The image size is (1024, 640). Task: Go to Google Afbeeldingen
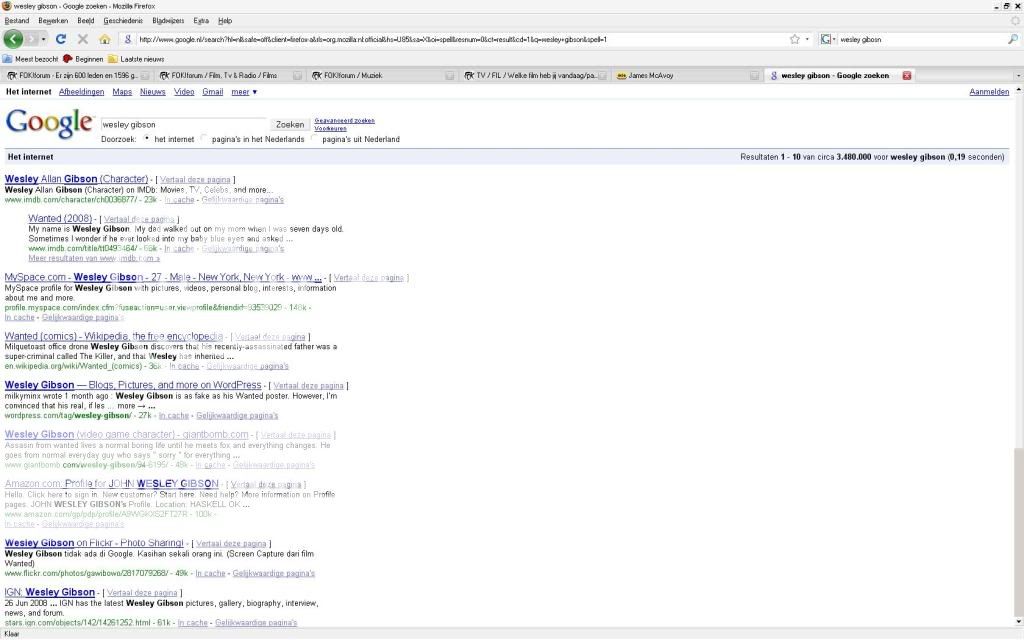(82, 92)
